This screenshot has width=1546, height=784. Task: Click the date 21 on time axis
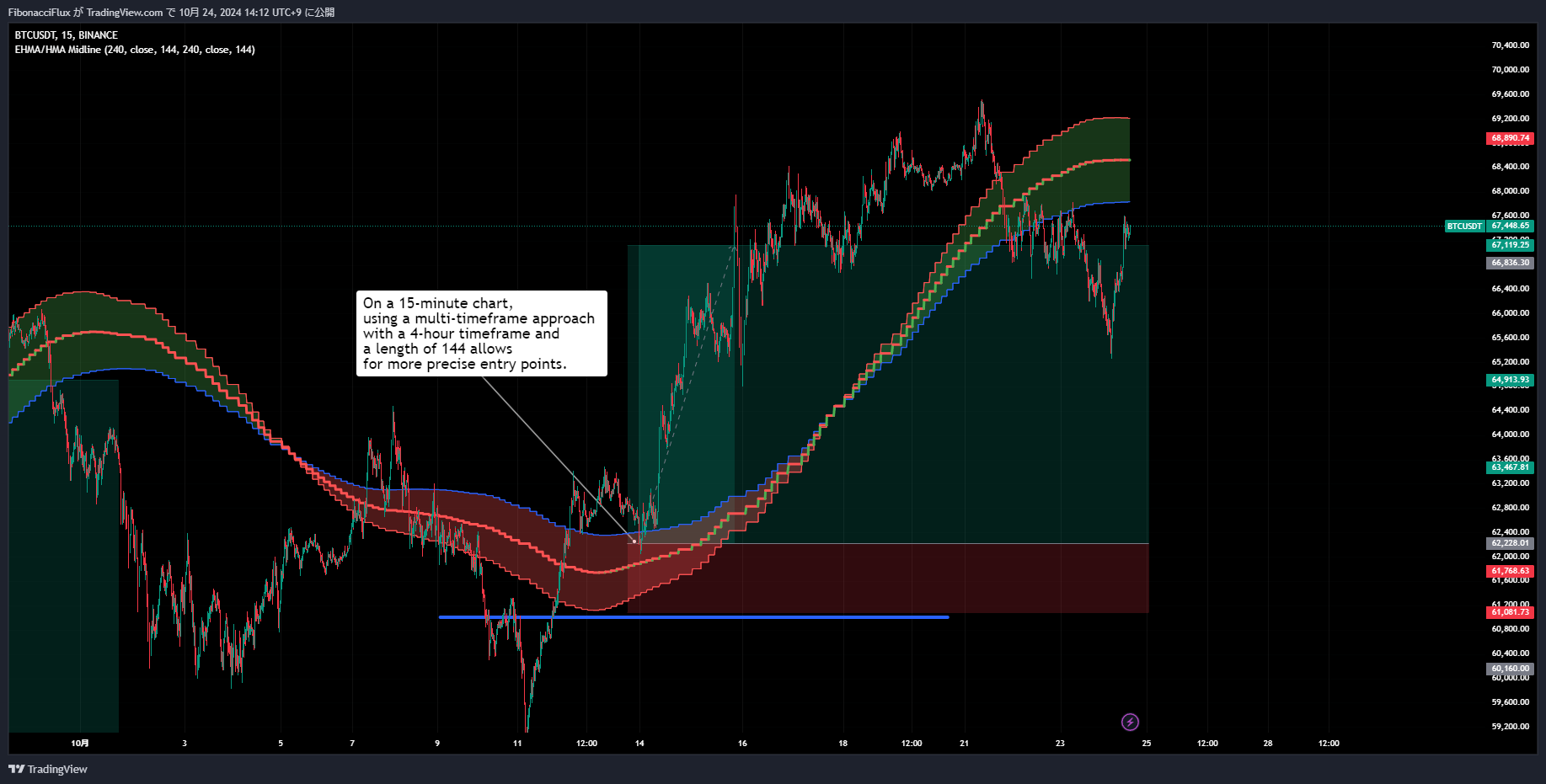pyautogui.click(x=964, y=743)
